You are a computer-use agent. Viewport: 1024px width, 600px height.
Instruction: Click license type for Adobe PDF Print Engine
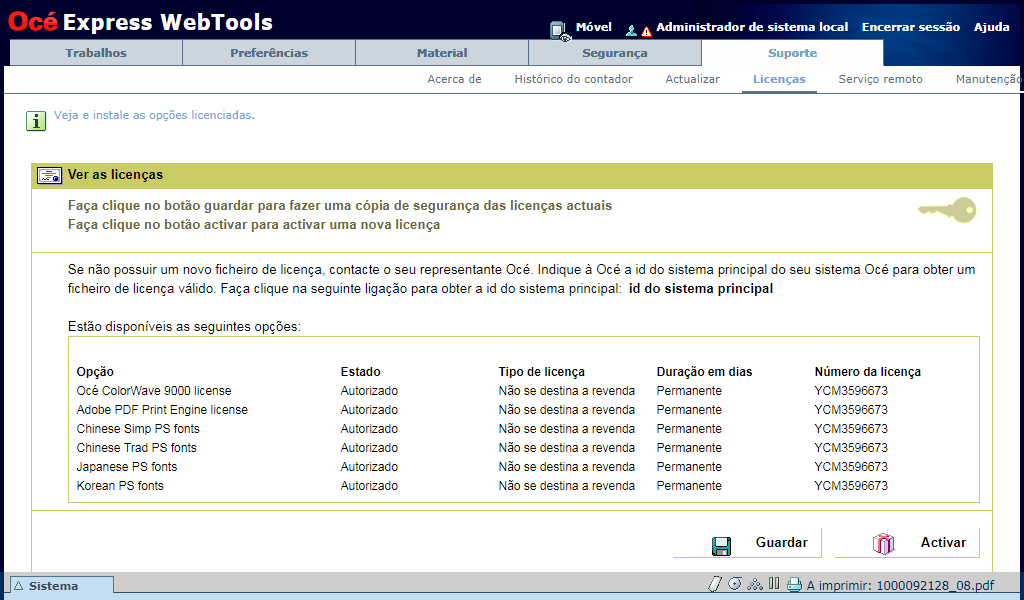(x=566, y=409)
